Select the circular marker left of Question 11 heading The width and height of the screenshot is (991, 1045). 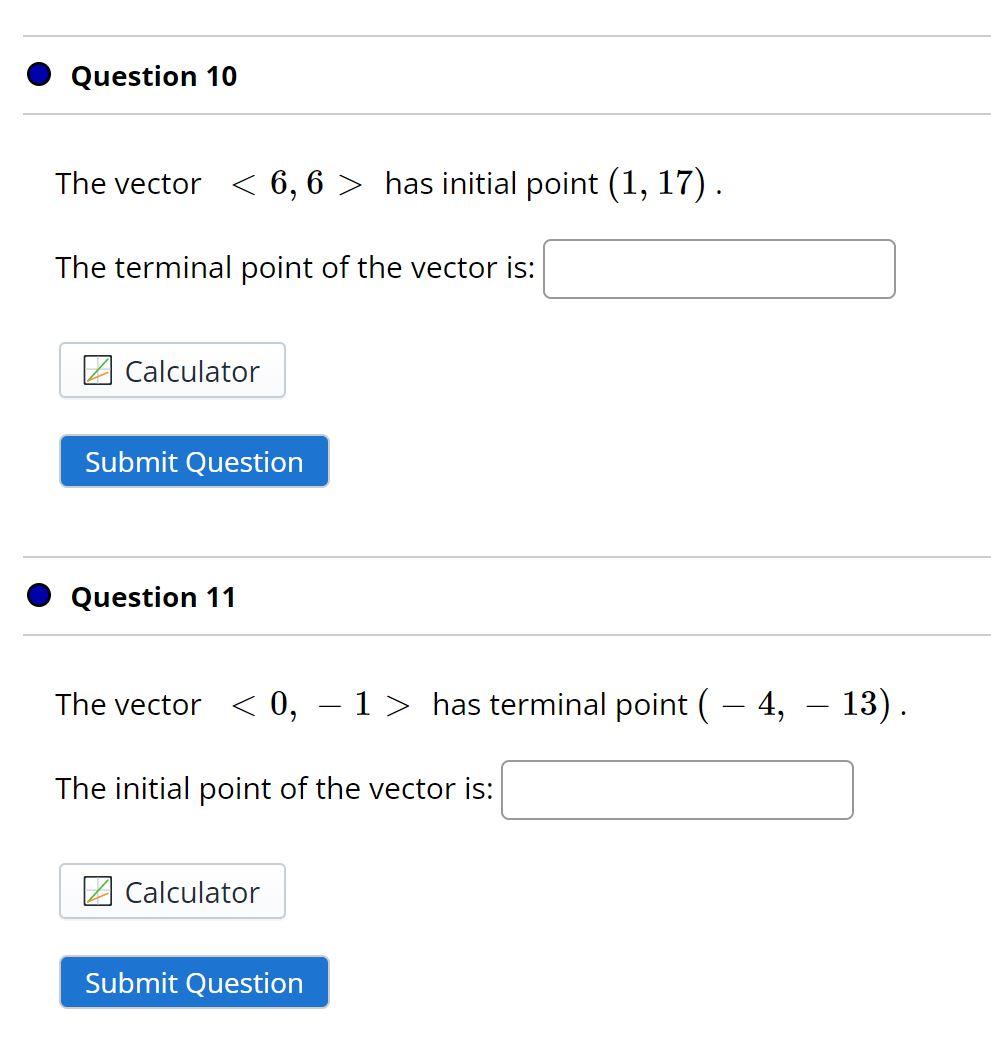pos(38,595)
